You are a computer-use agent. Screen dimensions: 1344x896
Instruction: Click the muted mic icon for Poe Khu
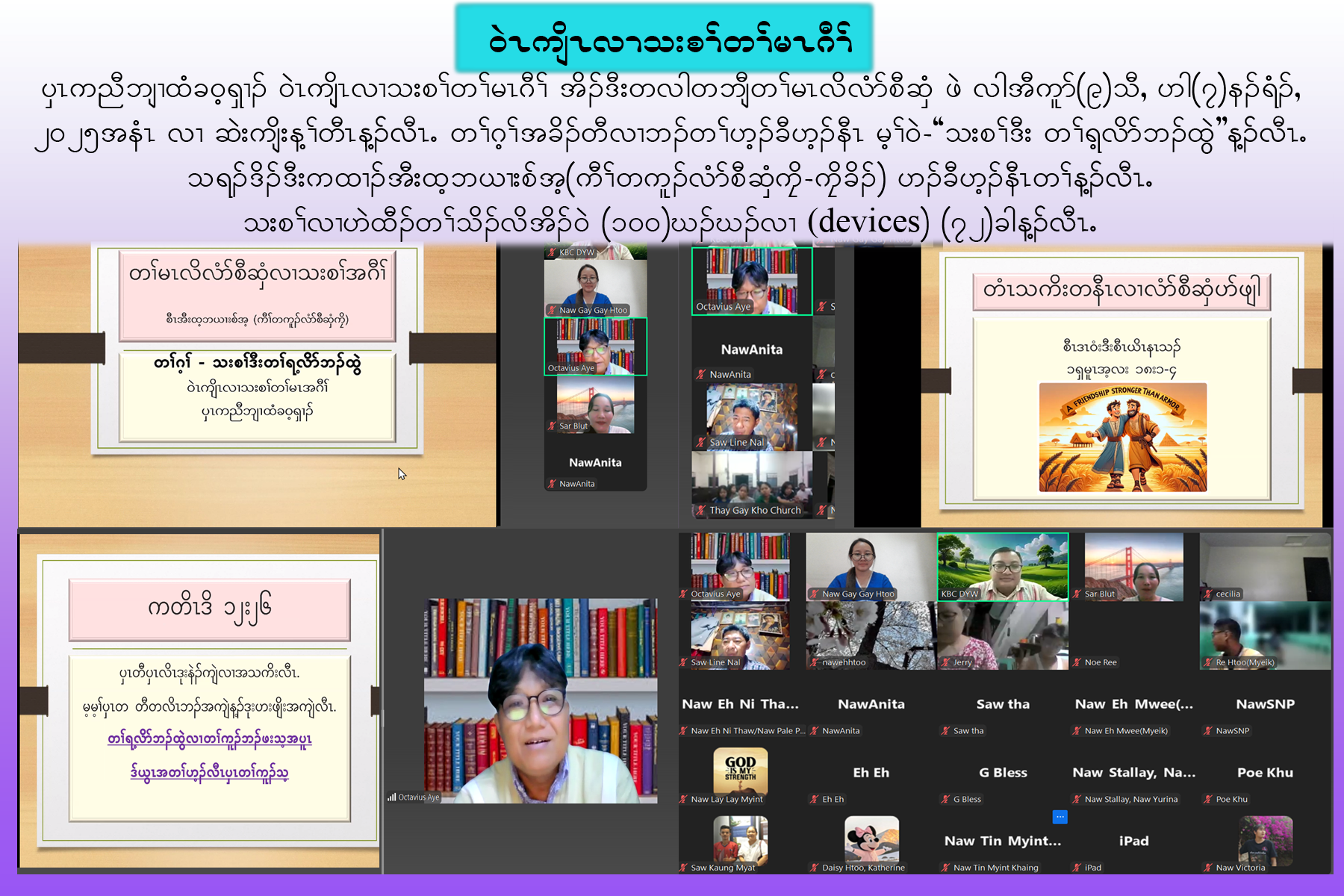pyautogui.click(x=1208, y=799)
